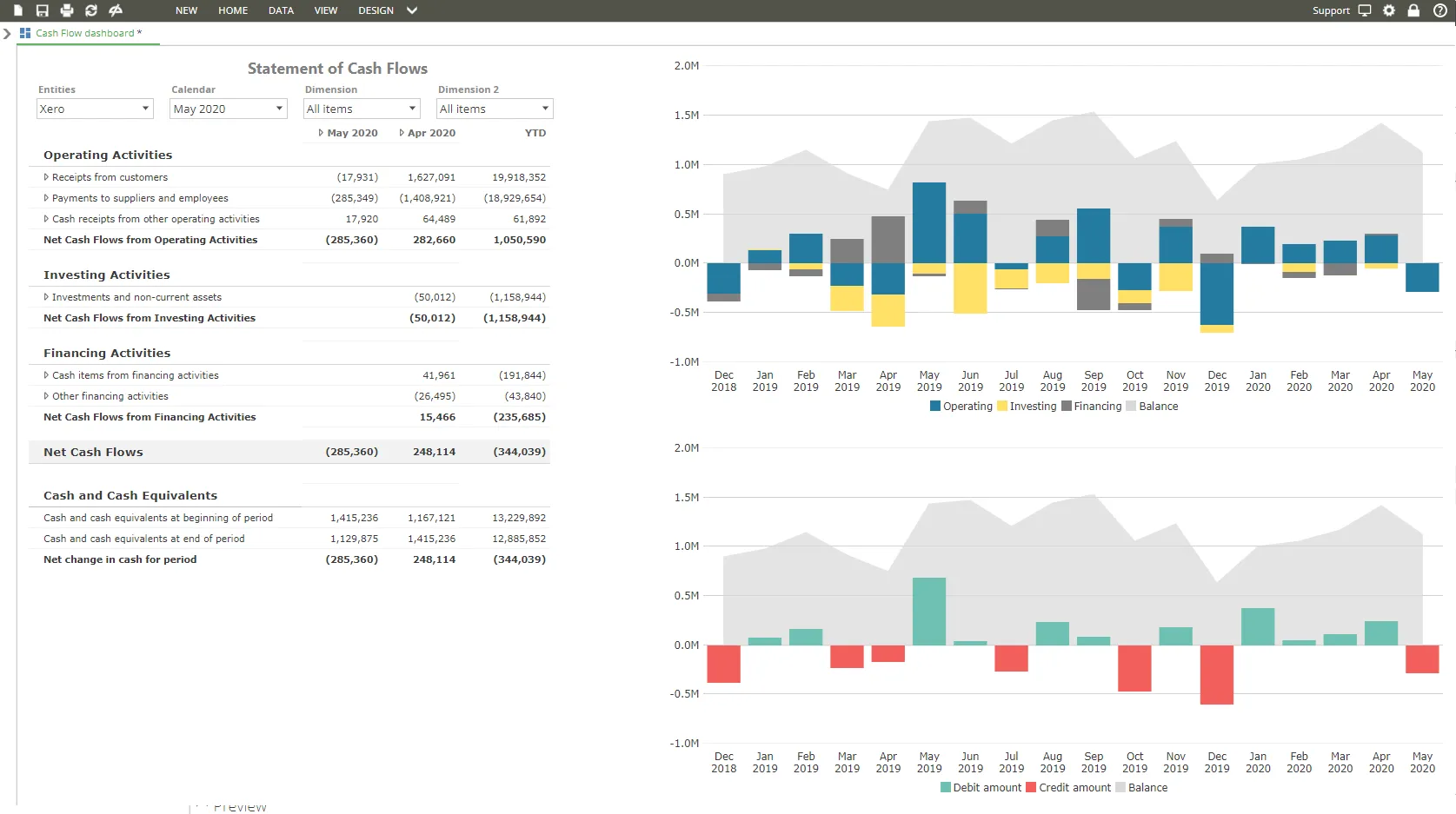
Task: Open help with the question mark icon
Action: (1439, 10)
